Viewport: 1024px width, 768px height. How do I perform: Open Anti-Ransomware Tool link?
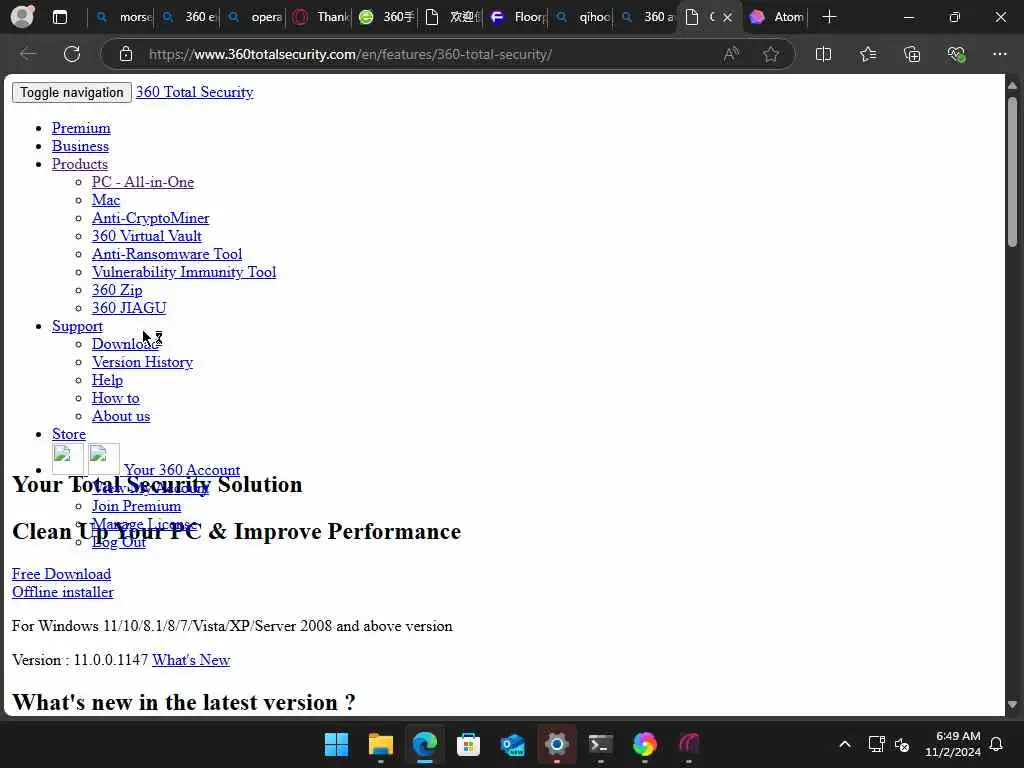coord(167,254)
